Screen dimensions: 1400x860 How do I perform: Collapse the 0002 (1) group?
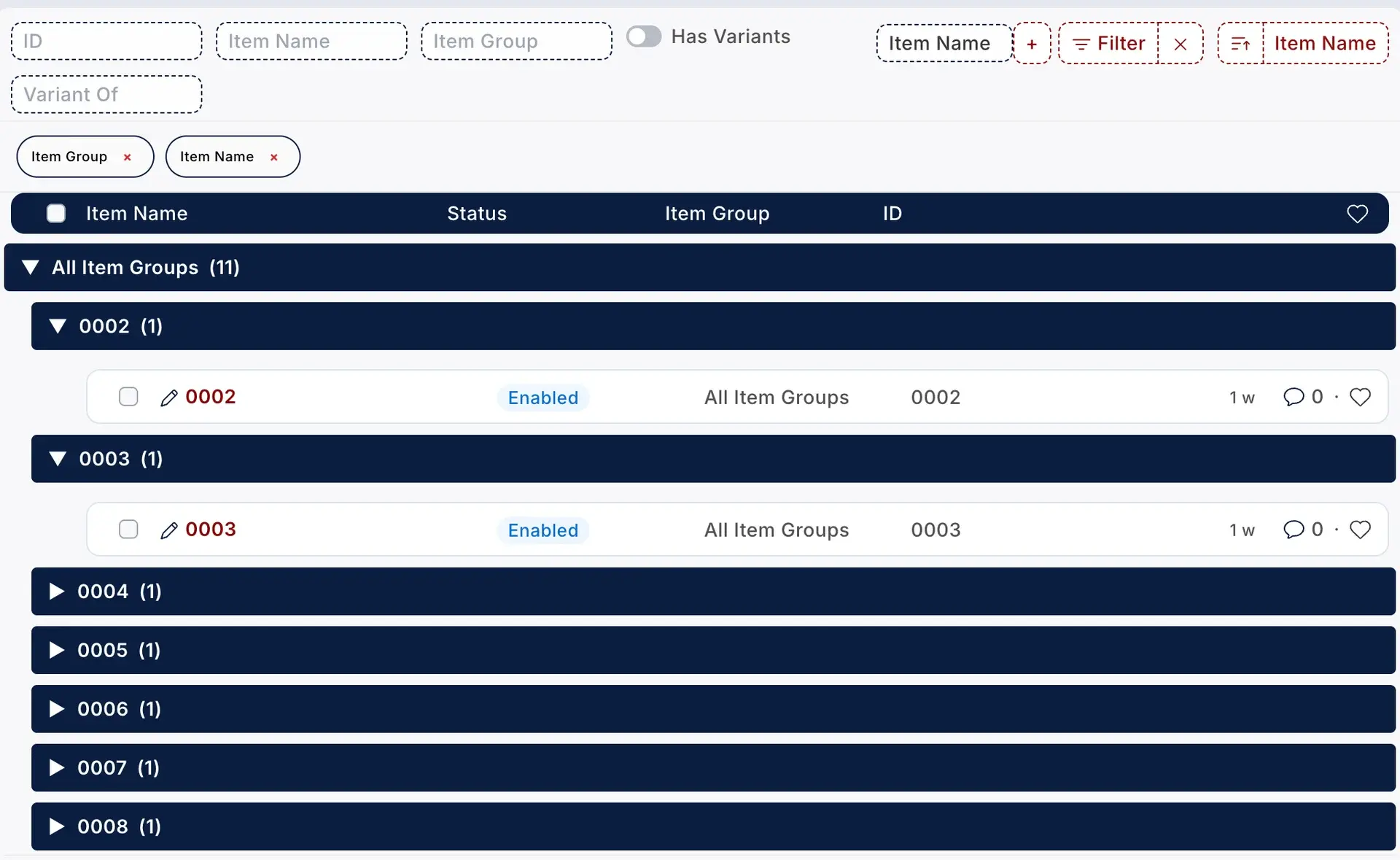[58, 326]
